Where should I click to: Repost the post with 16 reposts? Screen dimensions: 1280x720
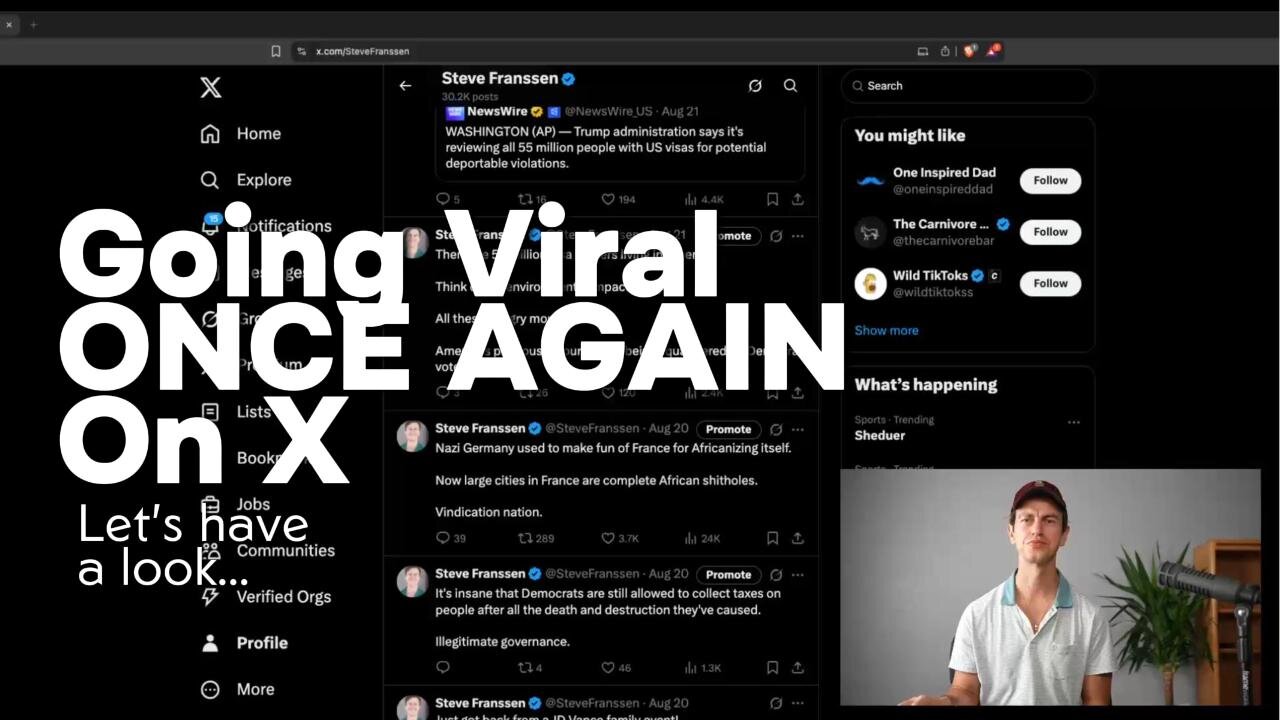(x=531, y=199)
